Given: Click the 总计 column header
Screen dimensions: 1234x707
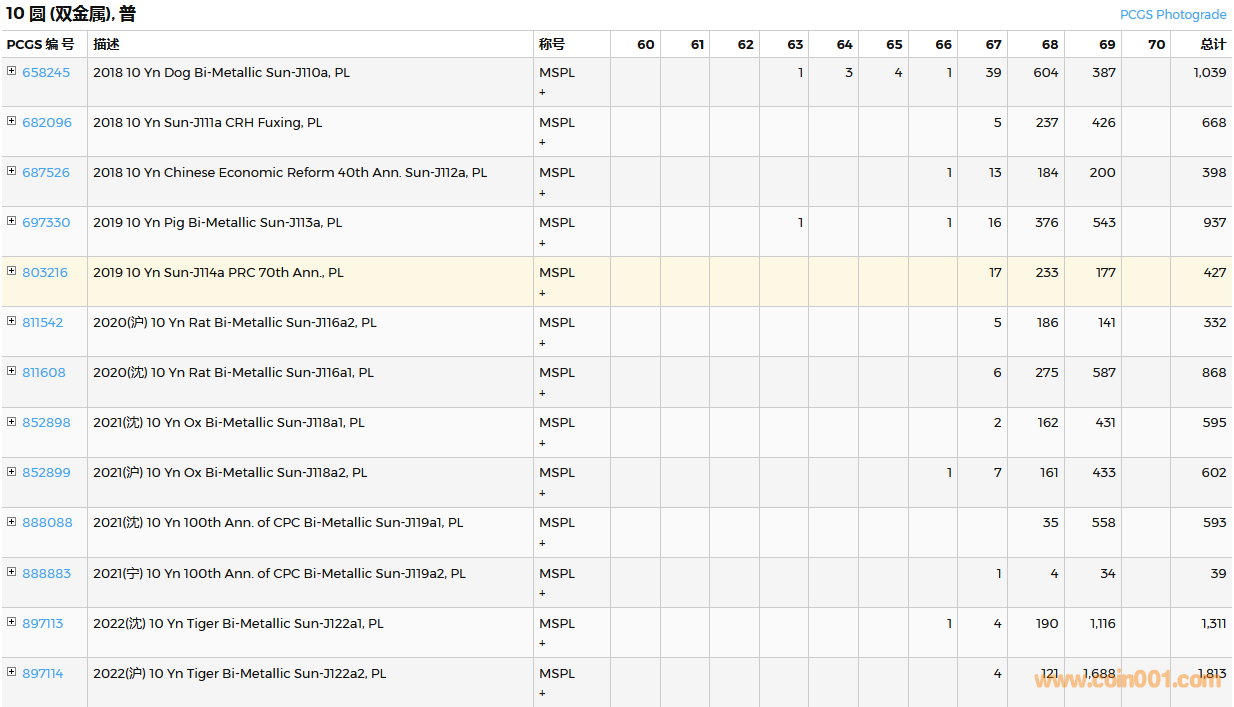Looking at the screenshot, I should [x=1212, y=44].
